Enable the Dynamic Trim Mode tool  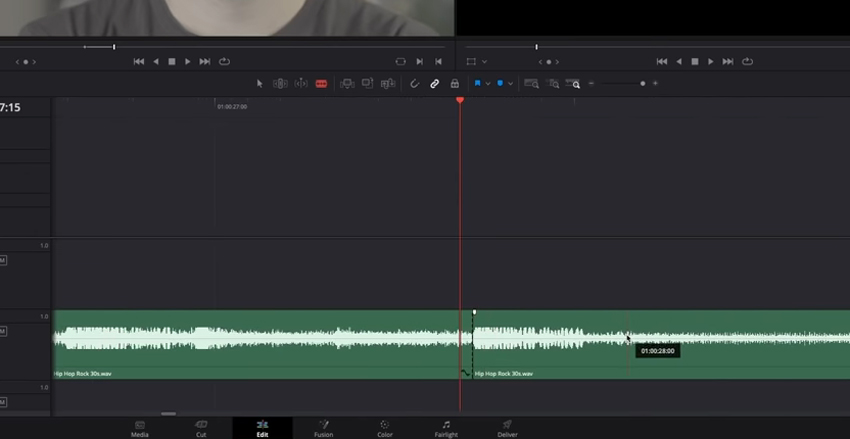tap(301, 84)
